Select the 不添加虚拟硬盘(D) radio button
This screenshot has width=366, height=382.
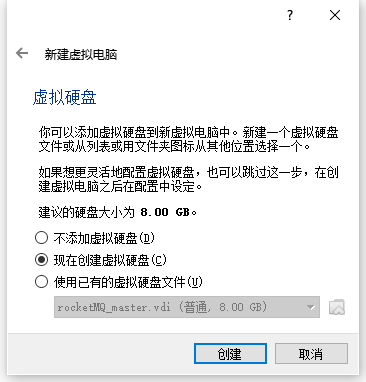(41, 238)
